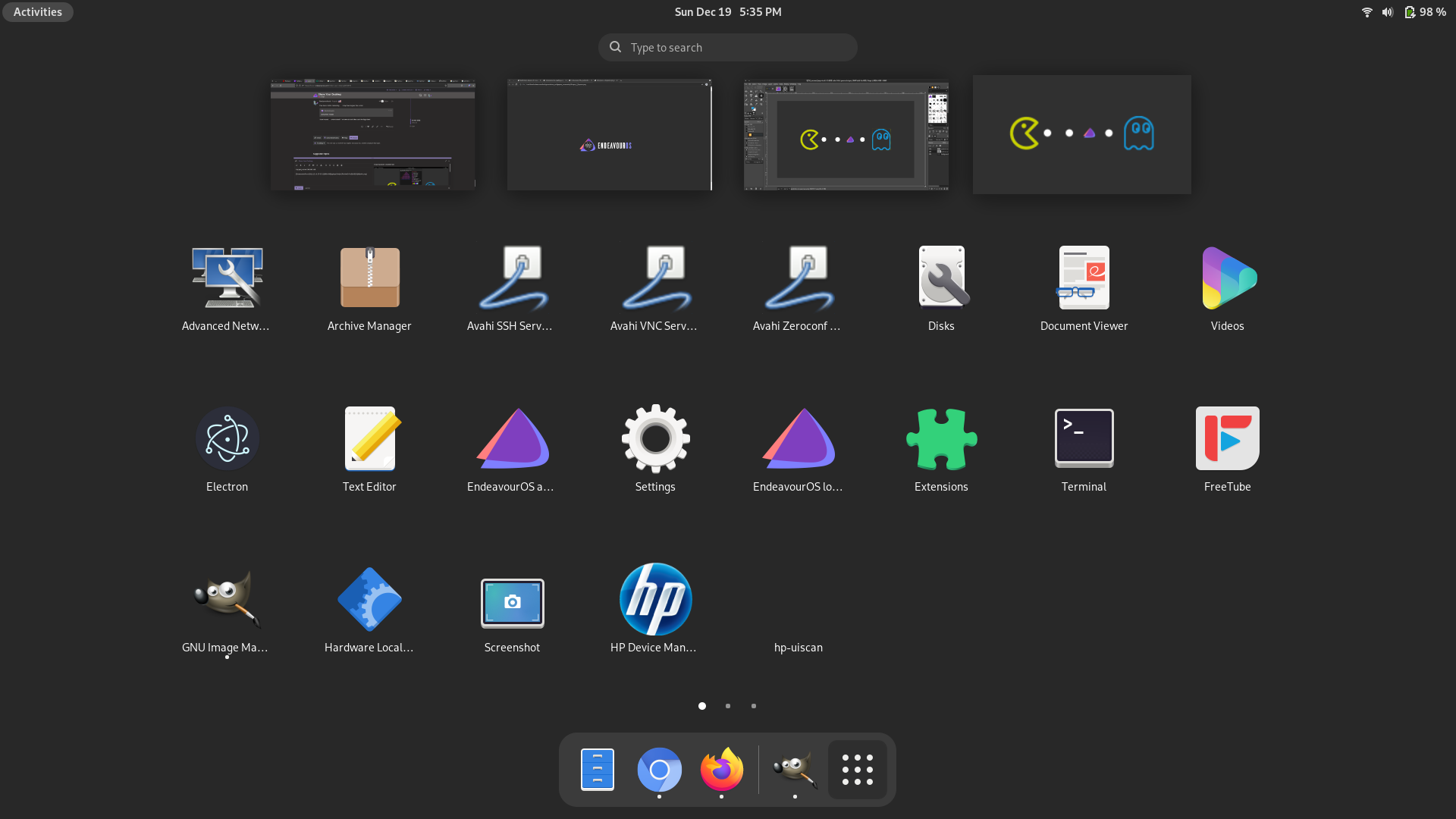
Task: Jump to third app grid page indicator
Action: click(754, 706)
